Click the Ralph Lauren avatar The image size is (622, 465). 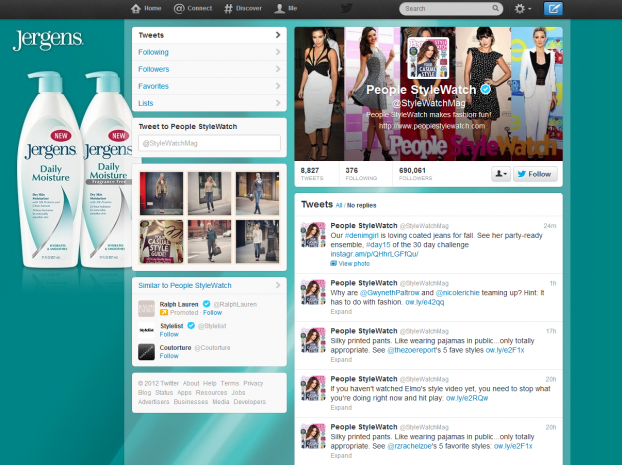(x=146, y=308)
